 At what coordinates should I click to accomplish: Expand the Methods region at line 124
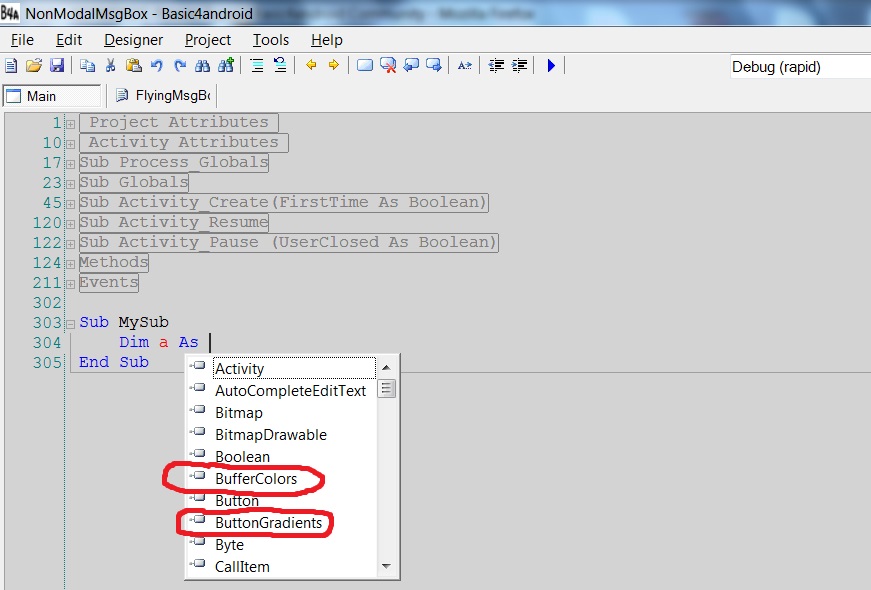point(71,264)
